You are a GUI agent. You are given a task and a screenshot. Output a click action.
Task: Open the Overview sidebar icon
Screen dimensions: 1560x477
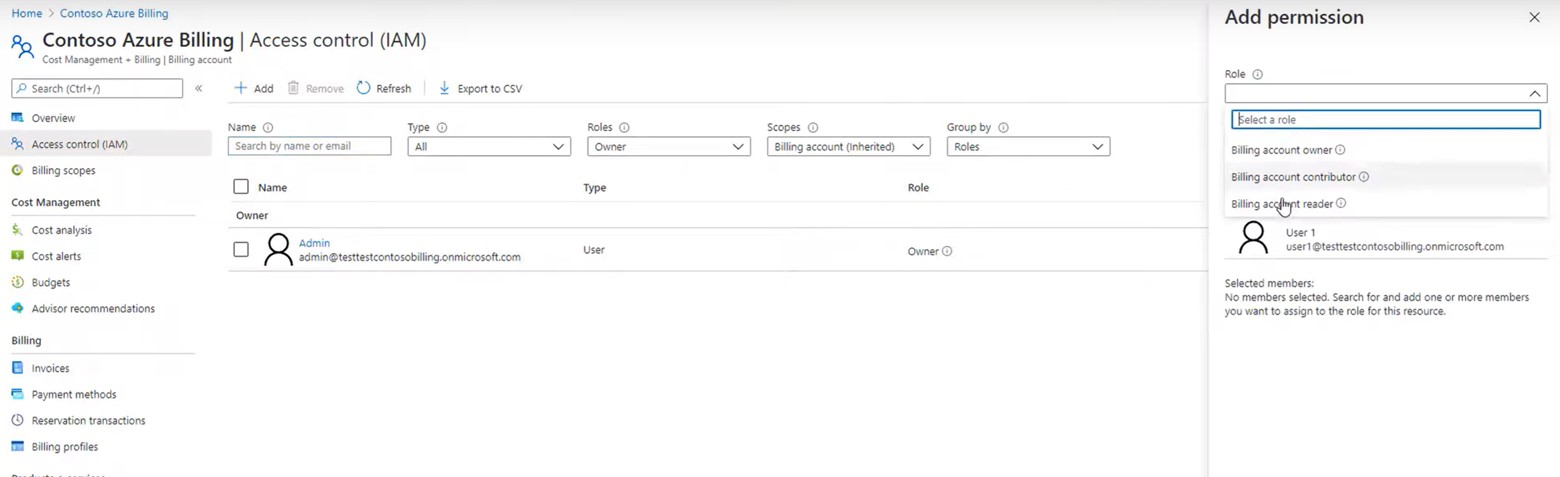17,118
